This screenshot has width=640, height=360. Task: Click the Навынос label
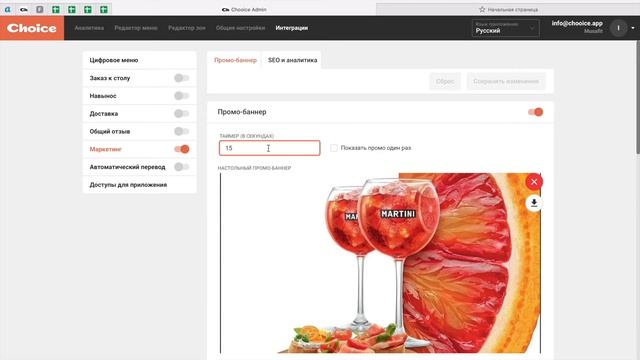[103, 96]
